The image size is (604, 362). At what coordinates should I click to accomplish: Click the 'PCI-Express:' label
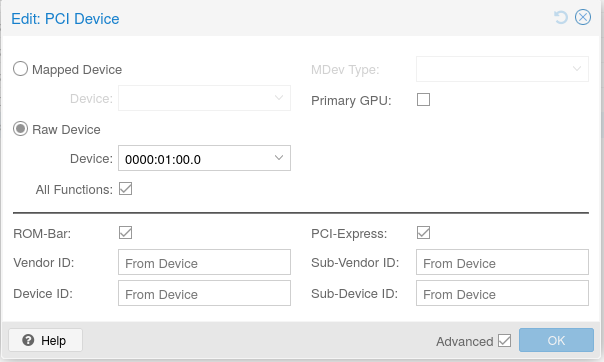(349, 234)
